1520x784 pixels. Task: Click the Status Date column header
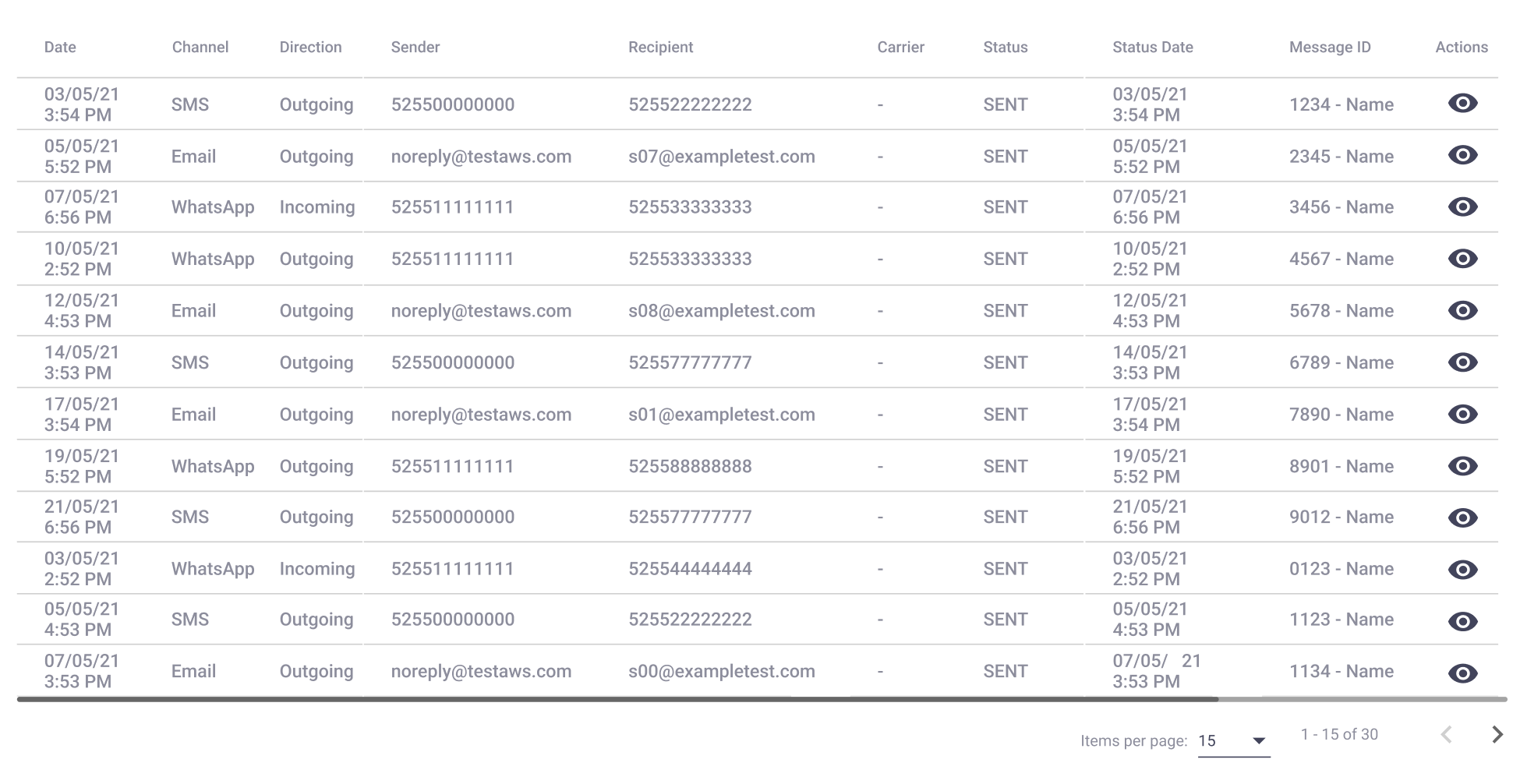coord(1152,47)
